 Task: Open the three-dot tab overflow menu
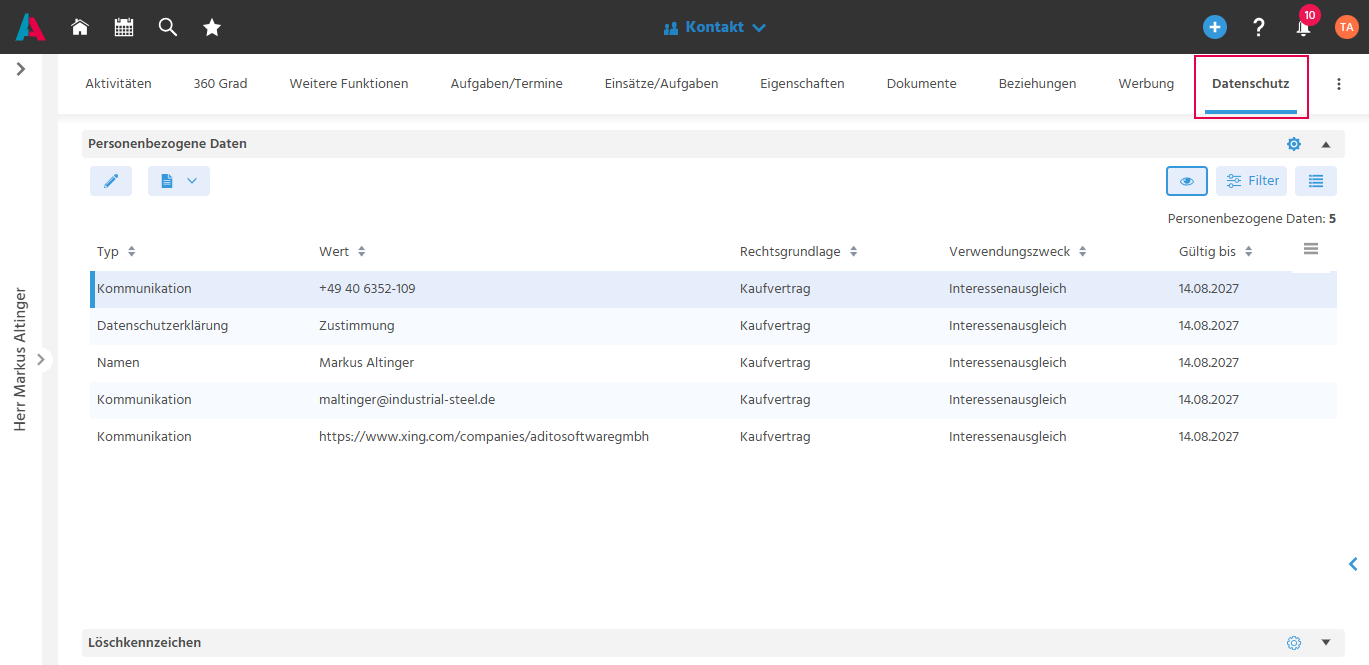pyautogui.click(x=1339, y=84)
